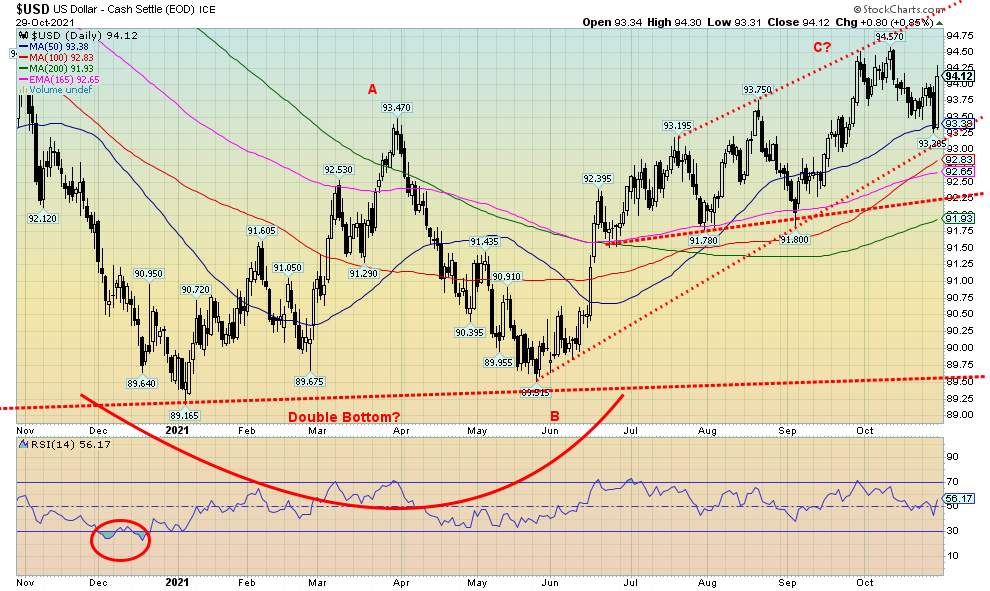The width and height of the screenshot is (990, 591).
Task: Click the 89.165 low price label
Action: pyautogui.click(x=185, y=414)
